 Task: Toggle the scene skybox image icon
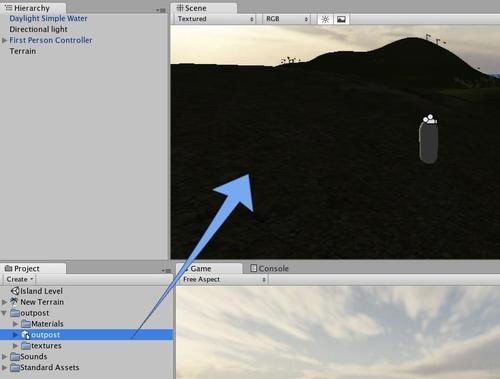(341, 19)
